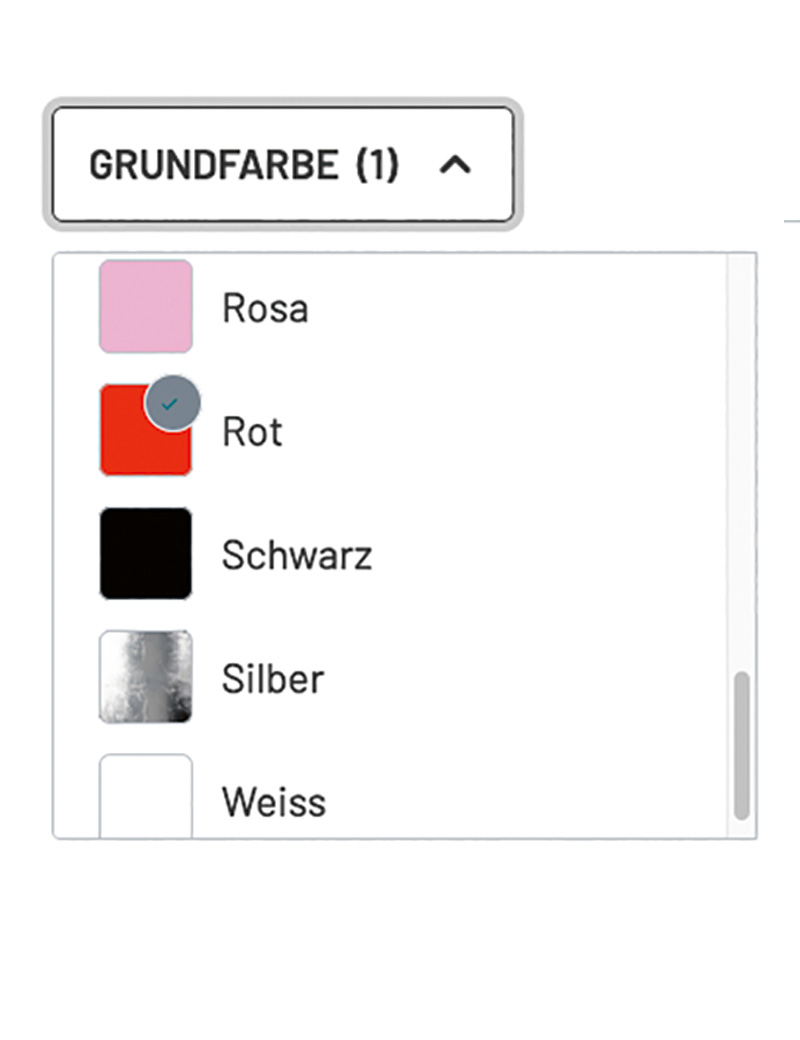
Task: Click the Grundfarbe (1) filter button
Action: [283, 165]
